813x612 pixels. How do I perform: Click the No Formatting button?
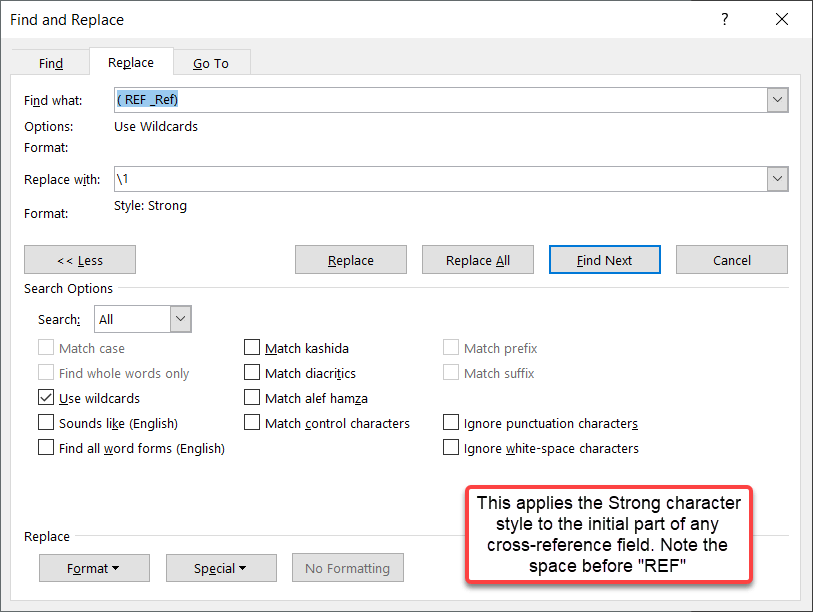point(348,568)
